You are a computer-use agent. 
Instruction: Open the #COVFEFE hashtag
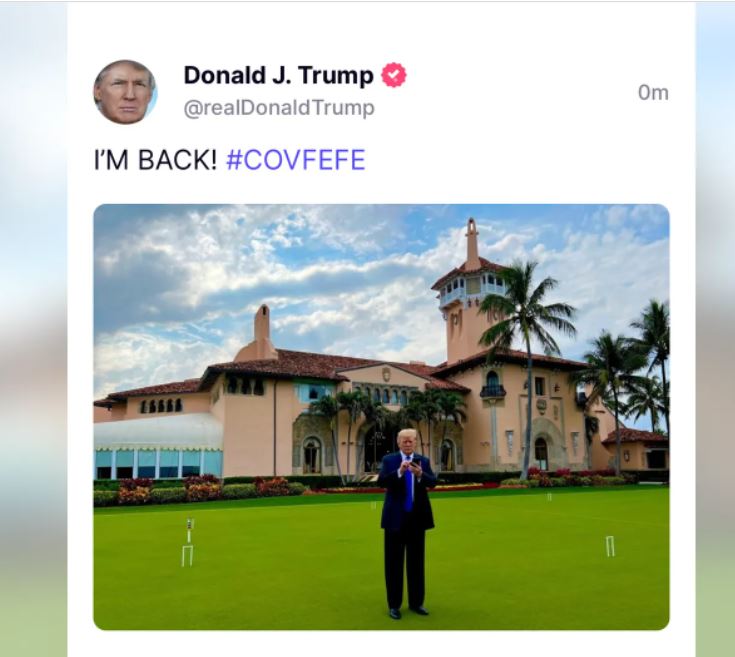point(295,161)
